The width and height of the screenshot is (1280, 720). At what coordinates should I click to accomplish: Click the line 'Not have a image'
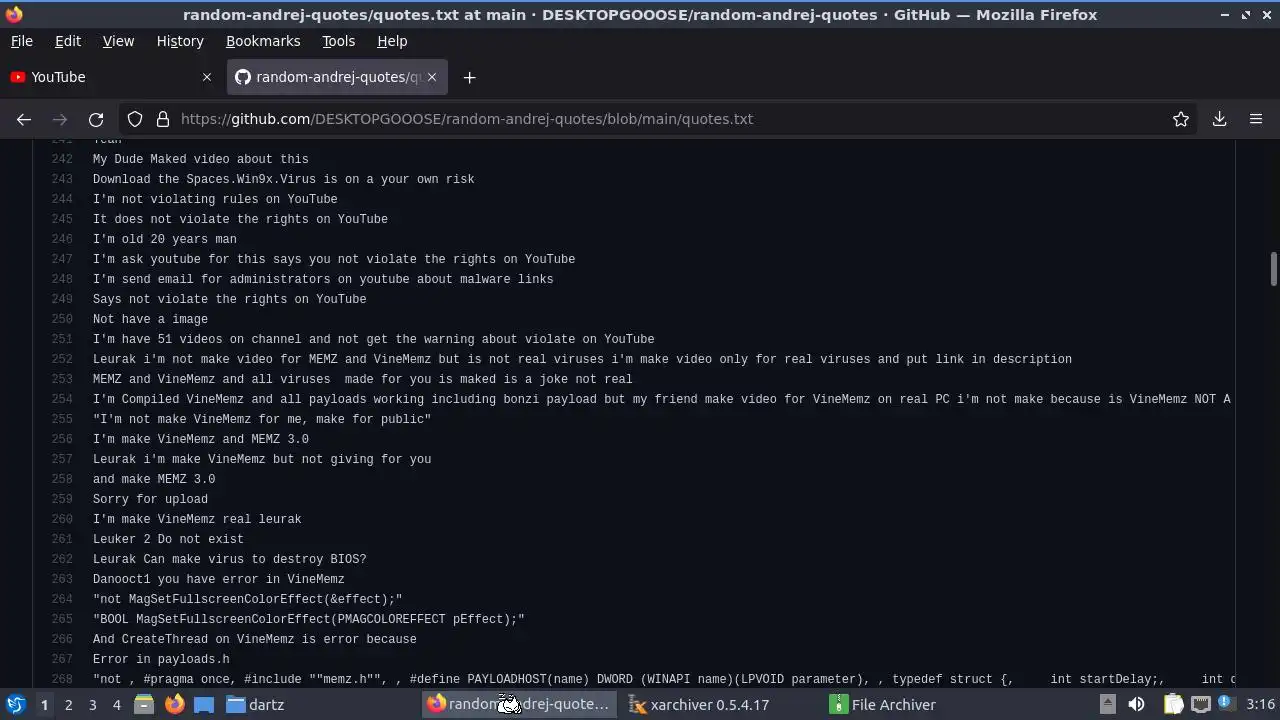coord(150,319)
